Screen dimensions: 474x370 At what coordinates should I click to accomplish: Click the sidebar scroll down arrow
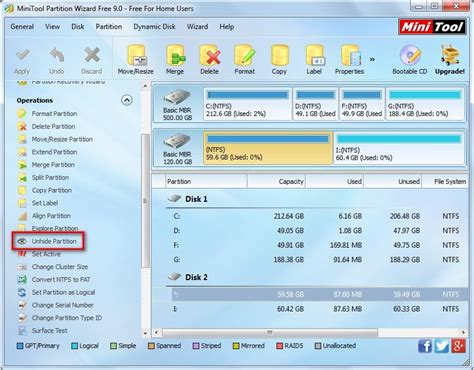click(145, 333)
